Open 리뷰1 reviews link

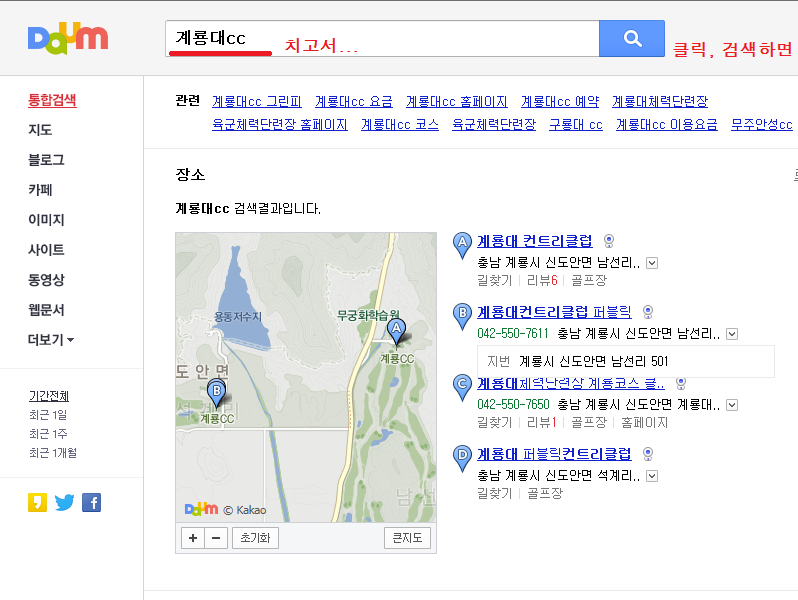tap(542, 422)
